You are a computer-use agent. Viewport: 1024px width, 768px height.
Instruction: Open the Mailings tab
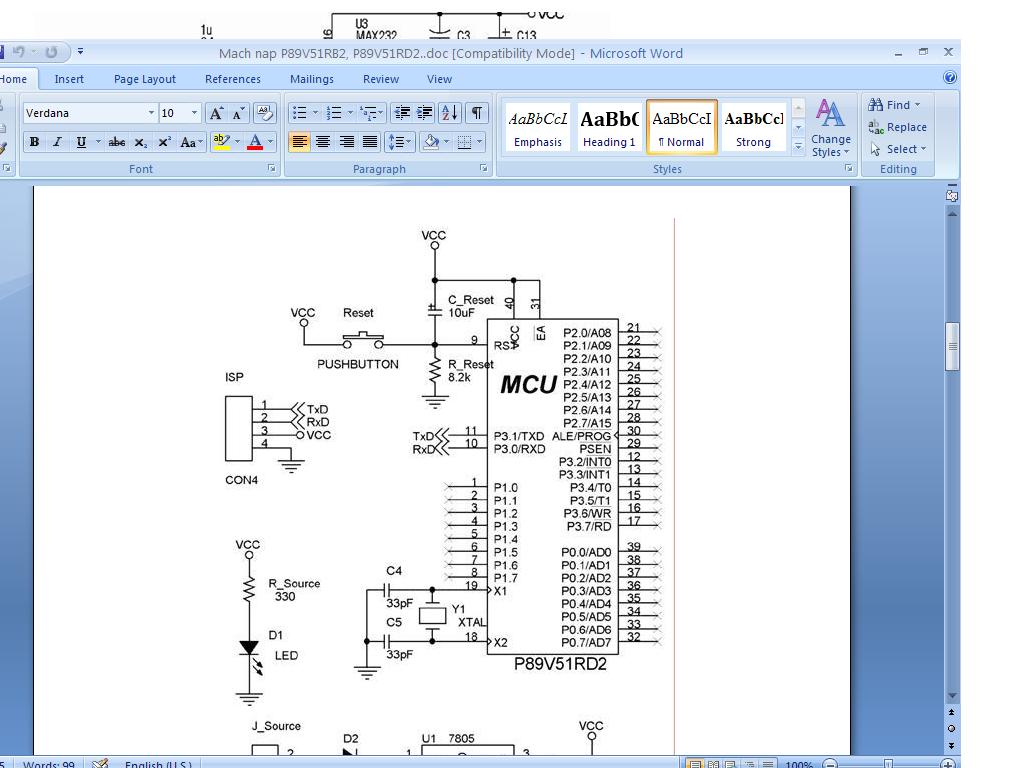tap(312, 79)
